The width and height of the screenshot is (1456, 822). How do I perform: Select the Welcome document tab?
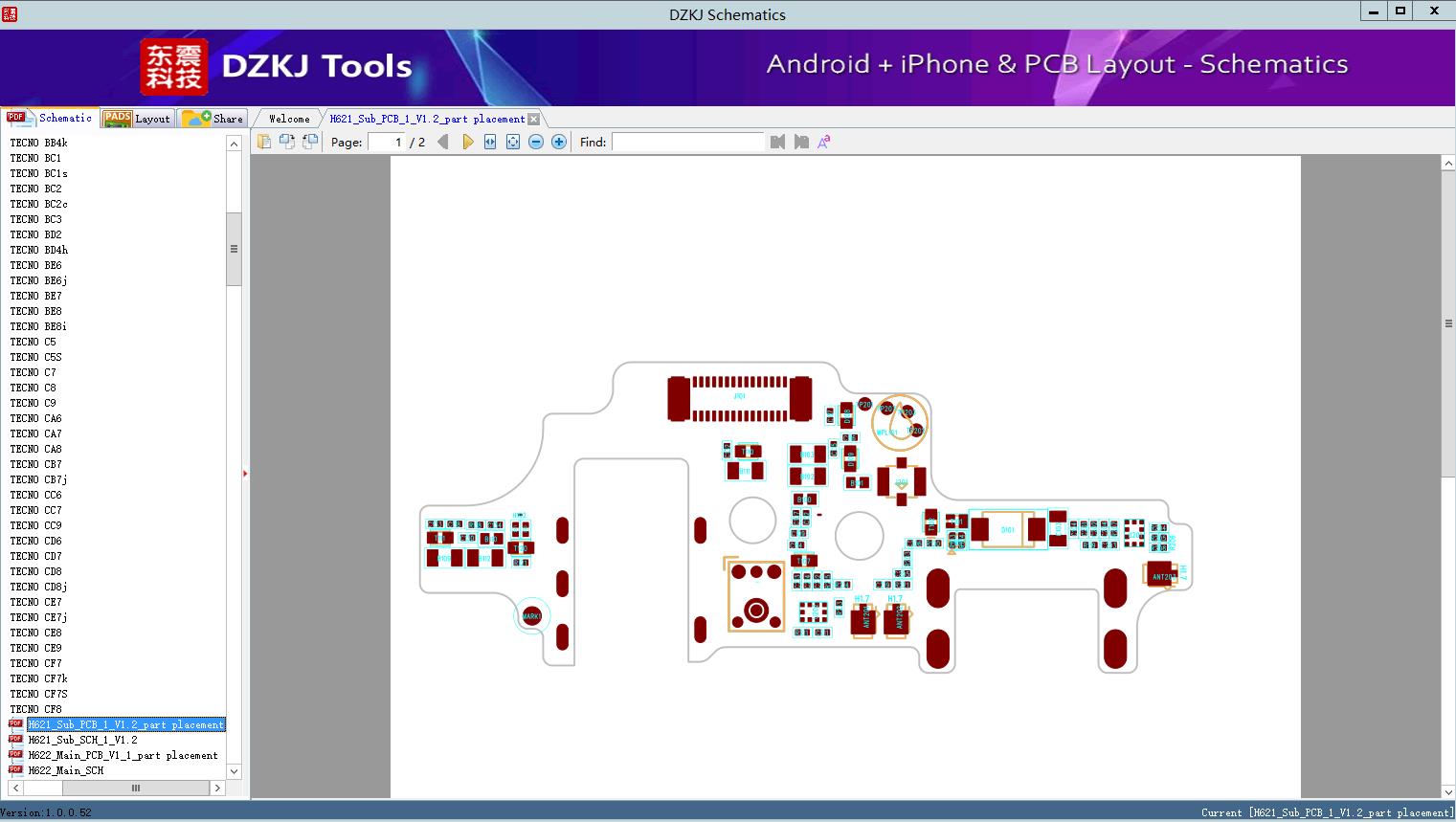(289, 119)
